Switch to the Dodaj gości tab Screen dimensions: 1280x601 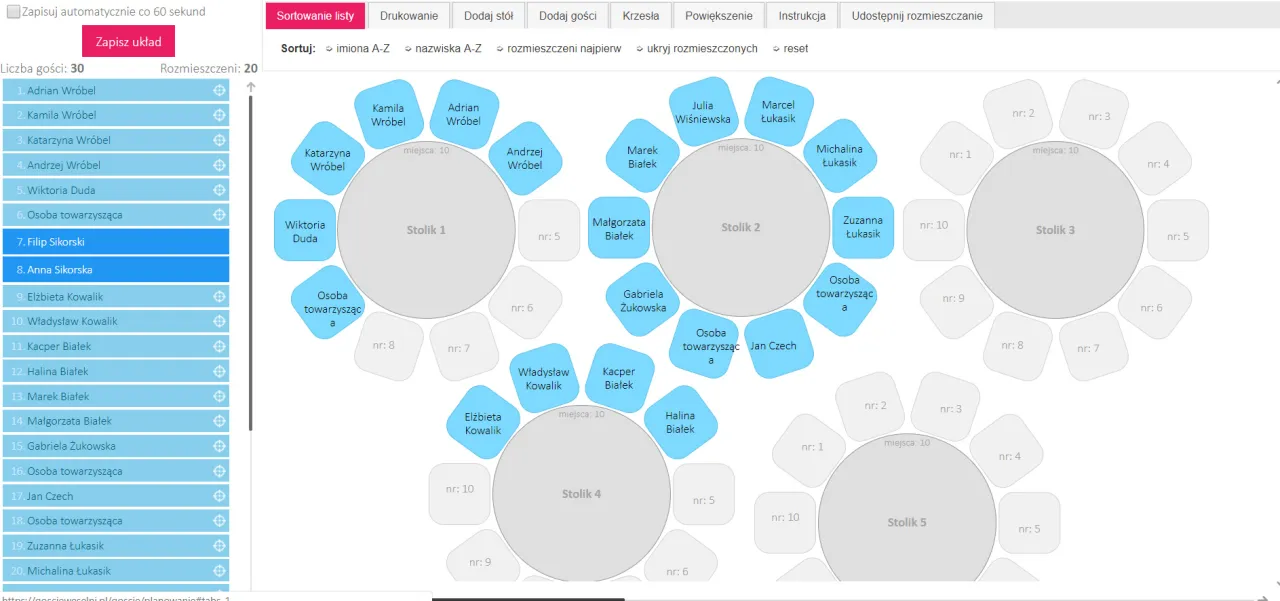567,16
